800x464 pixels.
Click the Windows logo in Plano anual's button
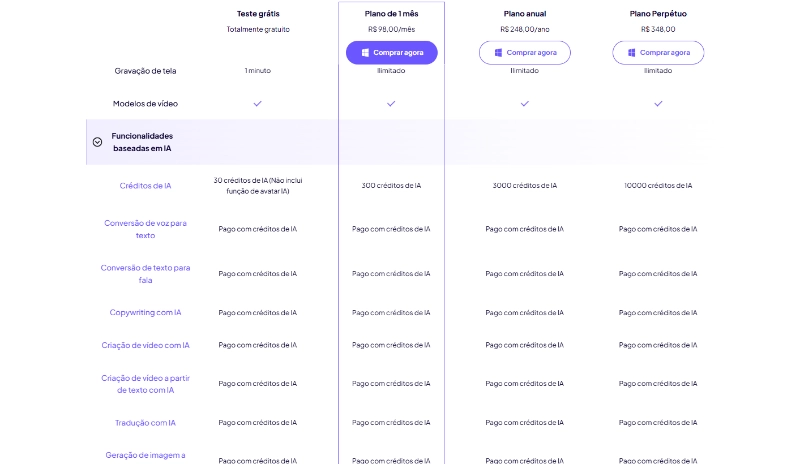click(x=499, y=52)
